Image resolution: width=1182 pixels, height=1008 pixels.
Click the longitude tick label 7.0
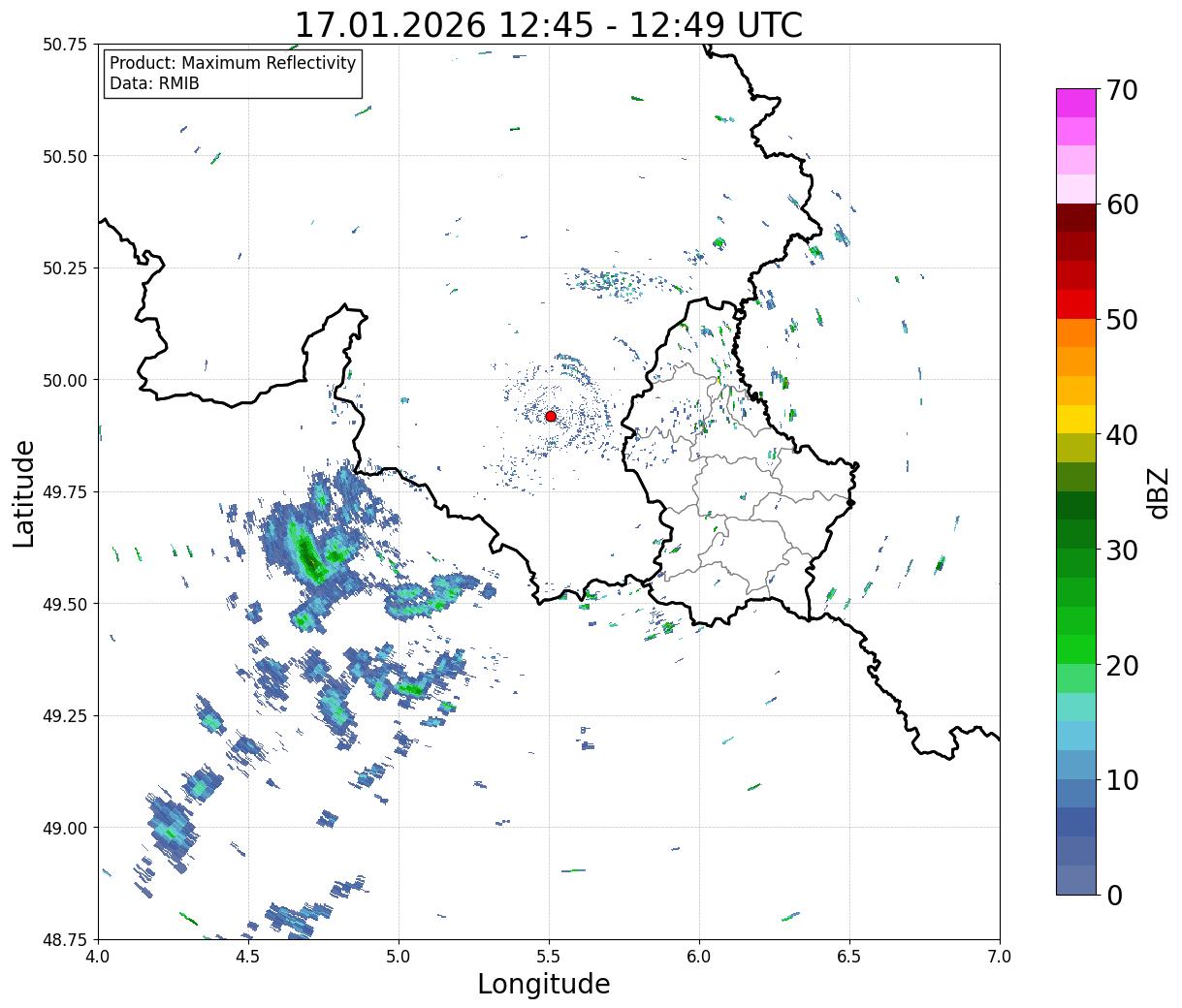tap(1000, 957)
